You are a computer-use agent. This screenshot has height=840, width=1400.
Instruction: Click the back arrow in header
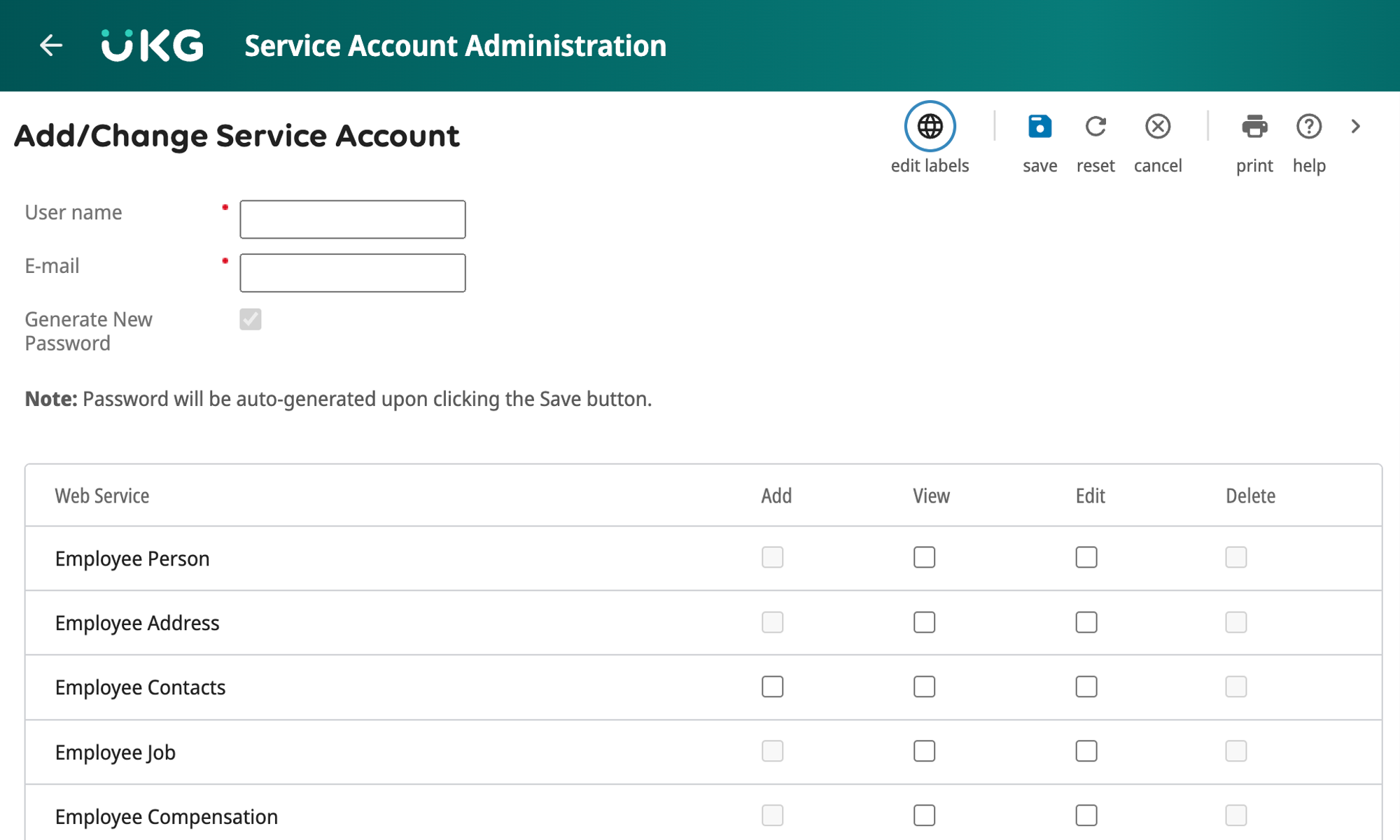pyautogui.click(x=51, y=45)
